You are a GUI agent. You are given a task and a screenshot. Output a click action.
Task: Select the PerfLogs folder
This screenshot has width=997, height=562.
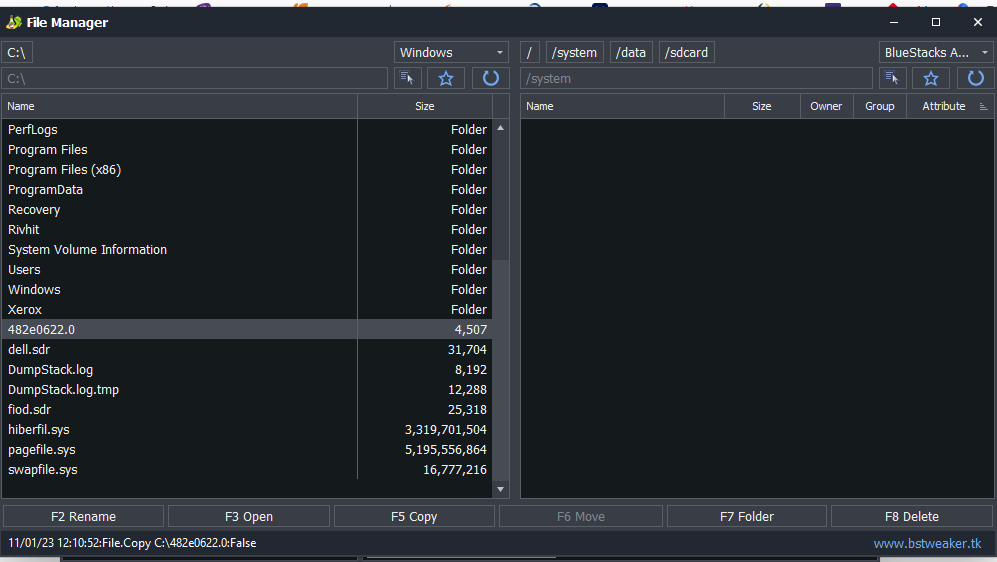pos(247,130)
